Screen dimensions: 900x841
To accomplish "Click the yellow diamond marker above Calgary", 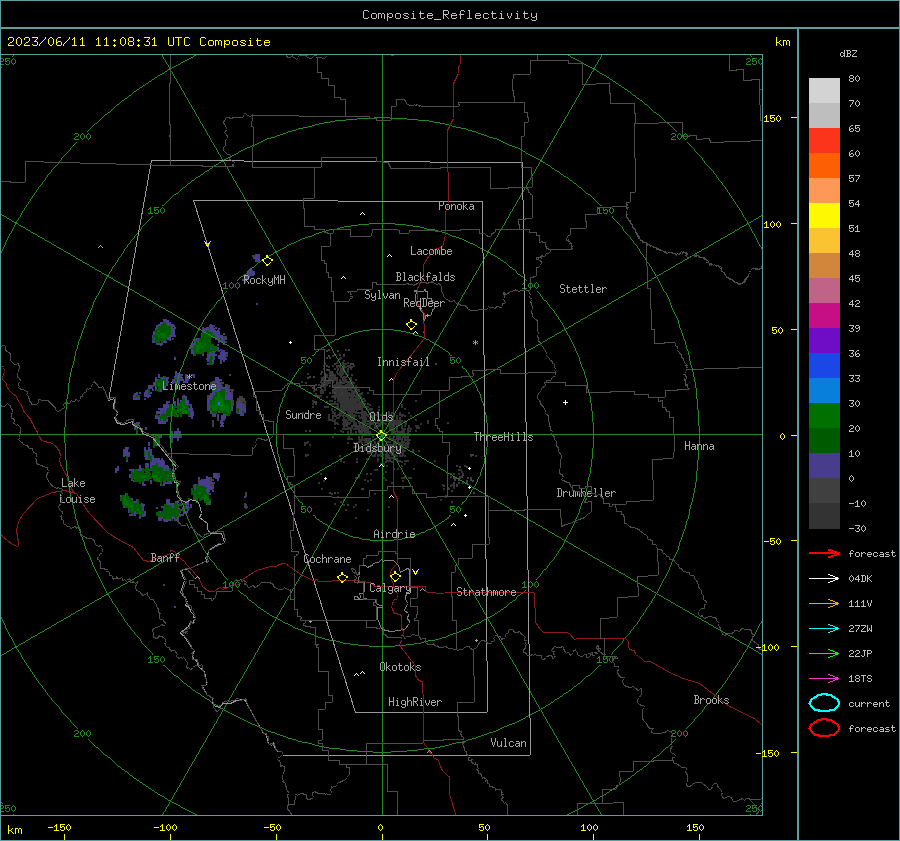I will [395, 576].
